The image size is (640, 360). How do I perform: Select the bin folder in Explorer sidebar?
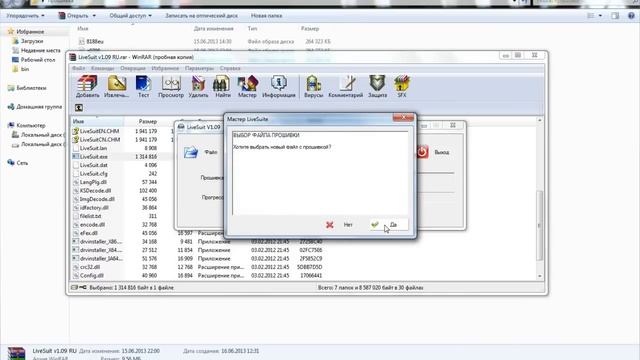(x=25, y=69)
